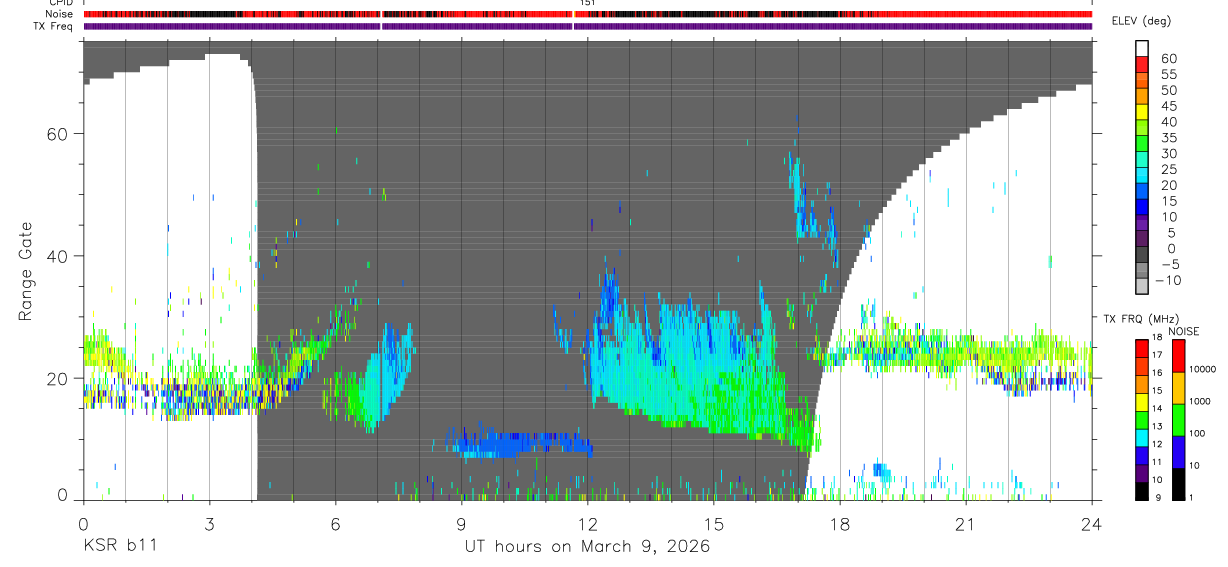Click the 'ELEV (deg)' legend title
Image resolution: width=1228 pixels, height=567 pixels.
coord(1143,21)
